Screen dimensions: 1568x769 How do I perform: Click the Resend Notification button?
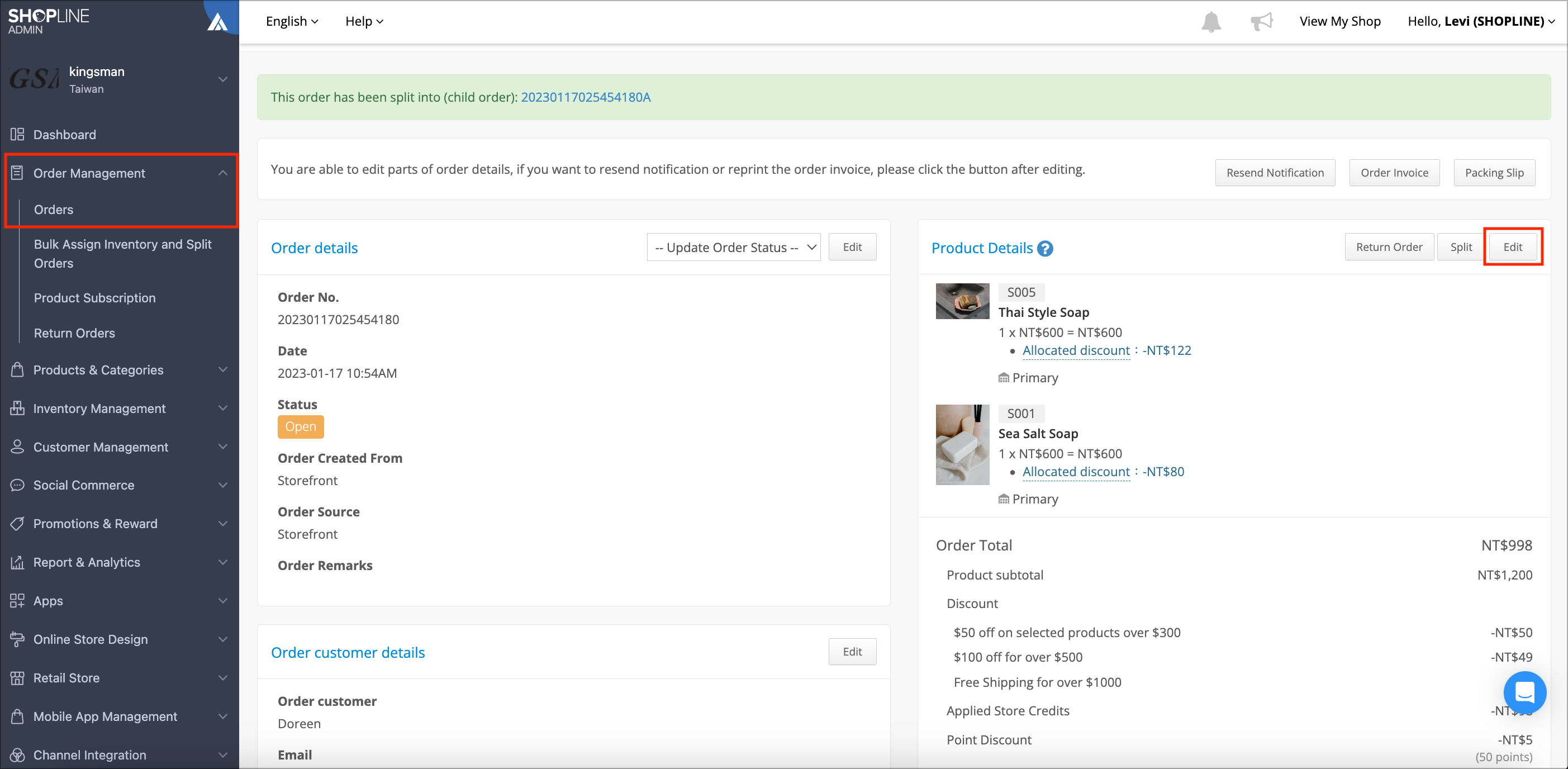click(1275, 173)
